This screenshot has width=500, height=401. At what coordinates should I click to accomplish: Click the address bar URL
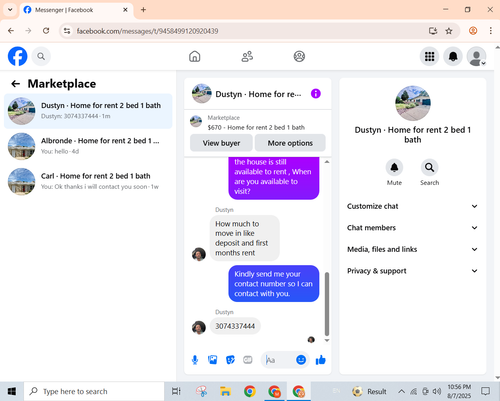click(x=147, y=31)
